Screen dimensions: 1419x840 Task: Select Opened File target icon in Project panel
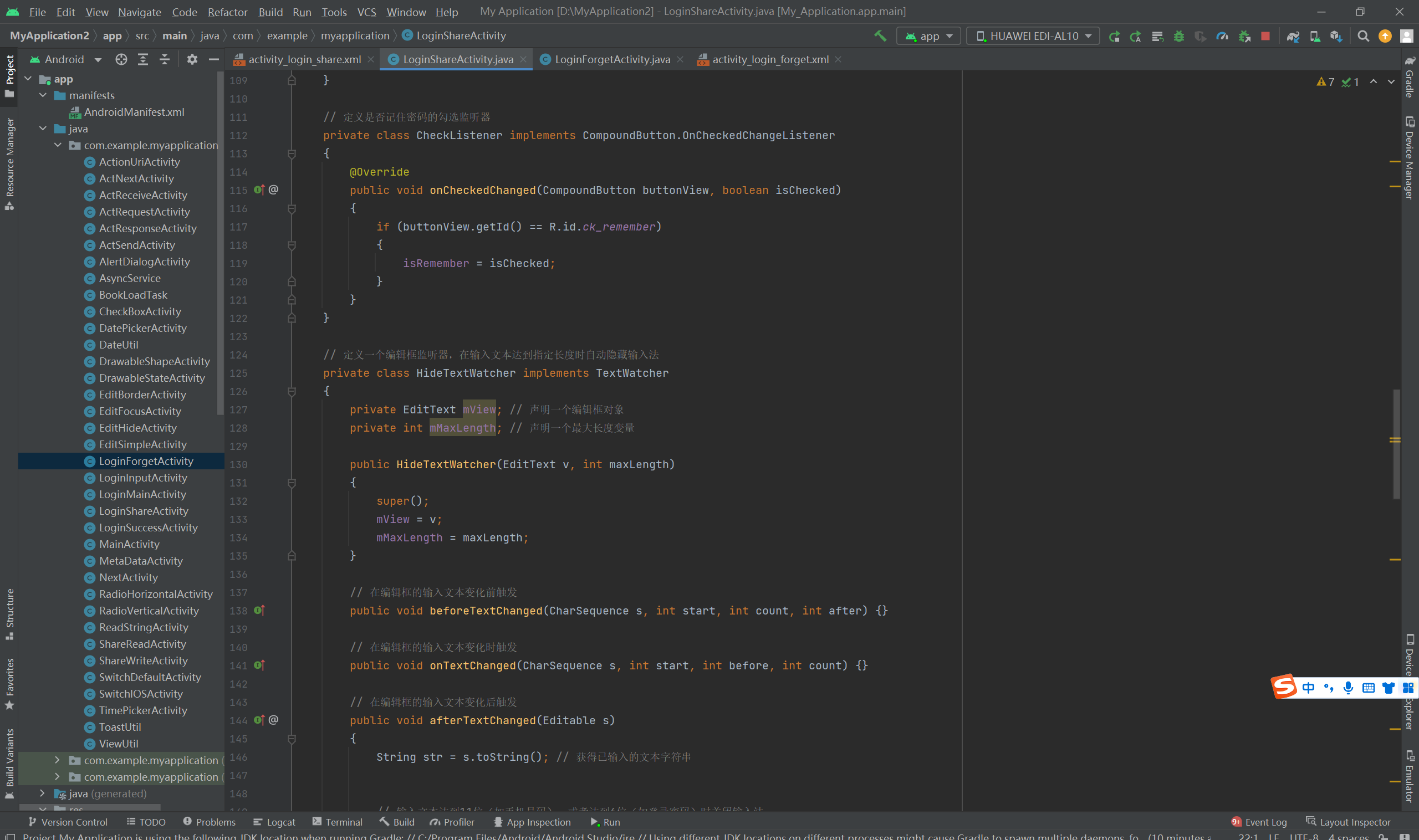point(121,59)
